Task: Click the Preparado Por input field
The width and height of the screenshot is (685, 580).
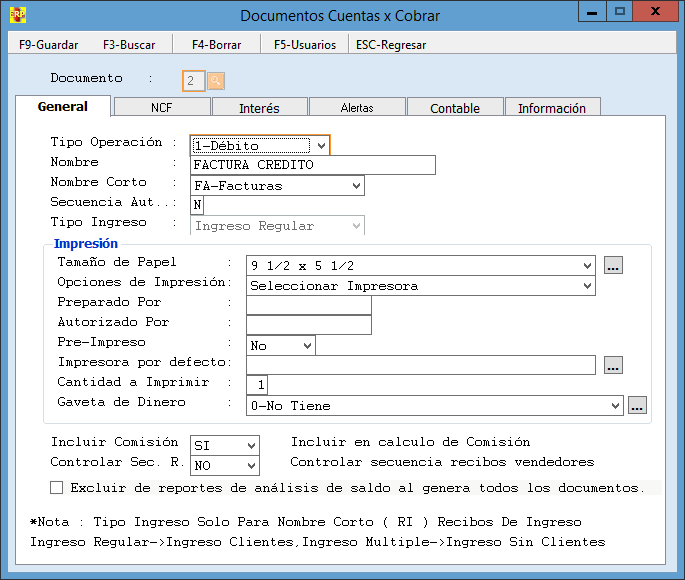Action: [x=308, y=305]
